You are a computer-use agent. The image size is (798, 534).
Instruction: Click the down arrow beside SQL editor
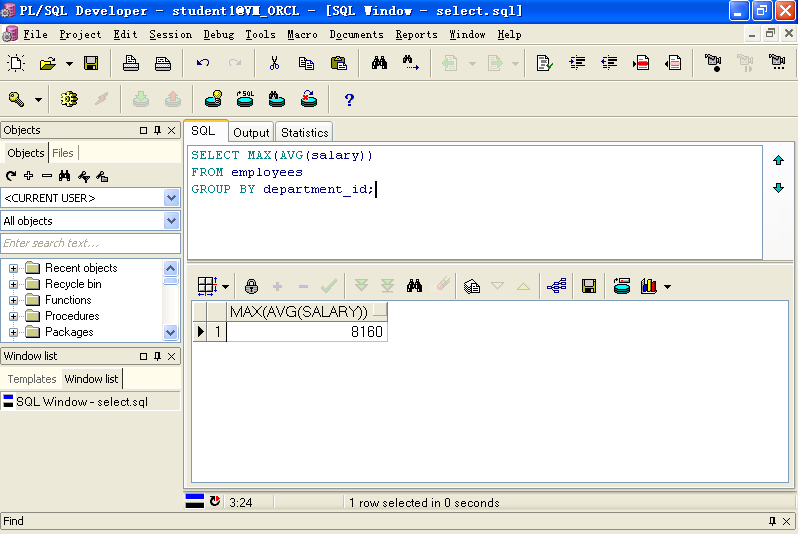tap(778, 188)
